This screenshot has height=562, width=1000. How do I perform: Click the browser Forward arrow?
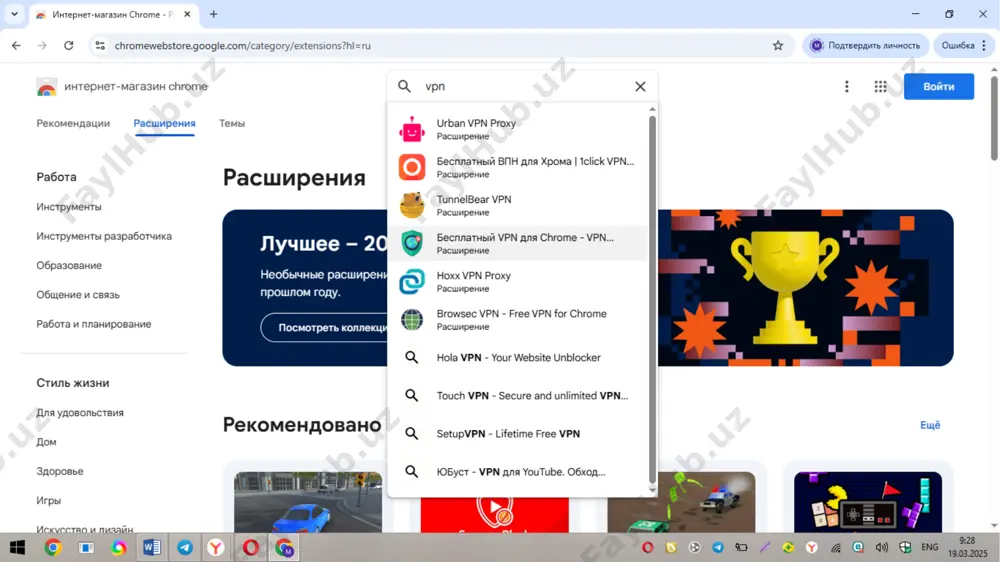pyautogui.click(x=42, y=45)
